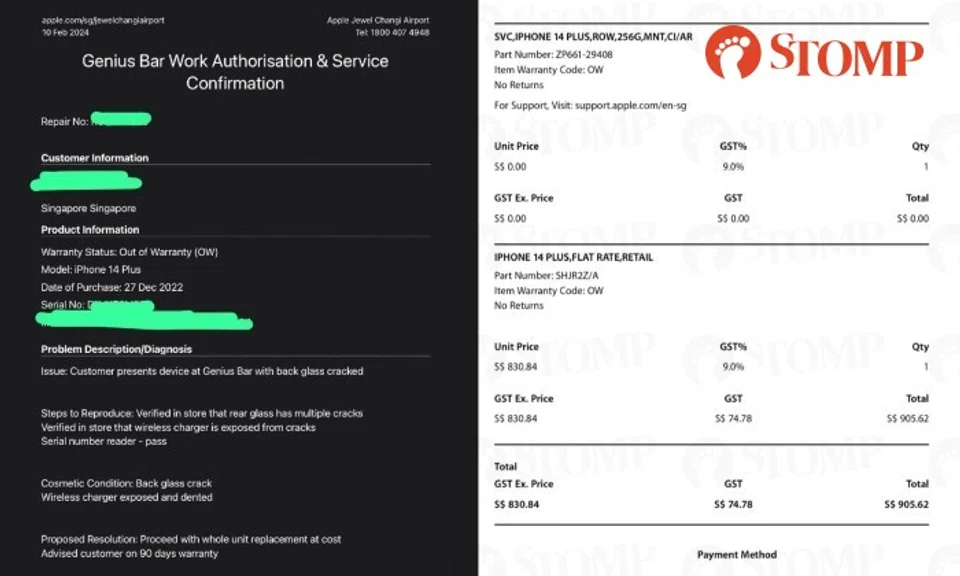Select the Part Number SHJR2Z/A text
The image size is (960, 576).
[546, 274]
